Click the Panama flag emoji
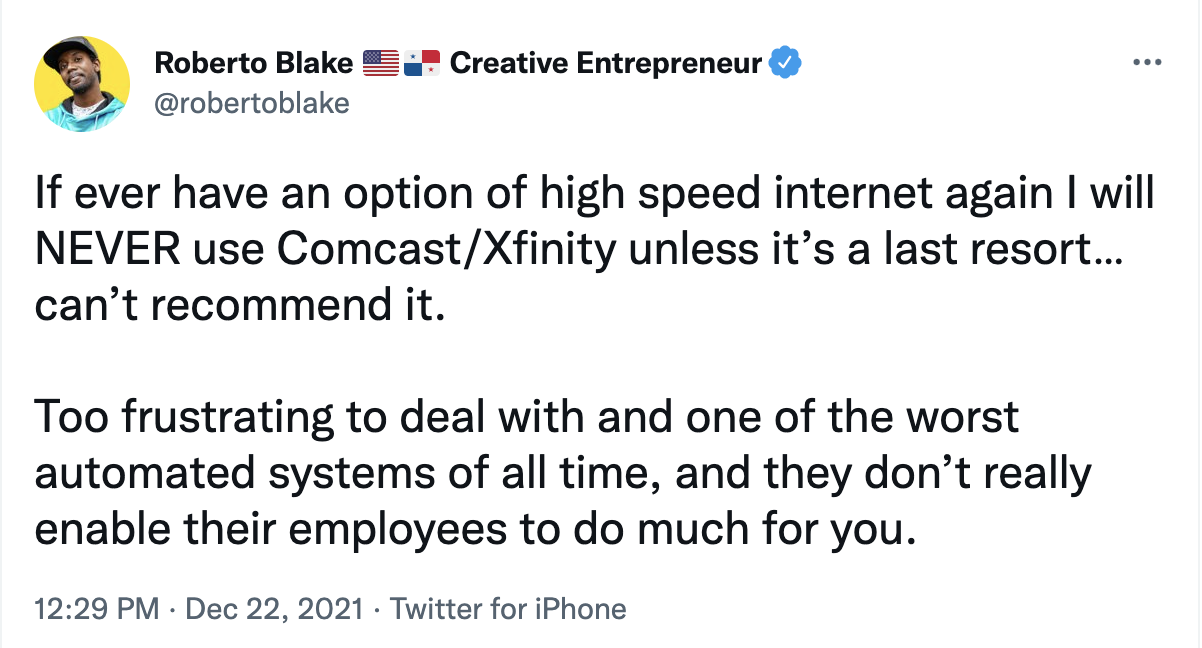Viewport: 1202px width, 648px height. click(x=422, y=66)
